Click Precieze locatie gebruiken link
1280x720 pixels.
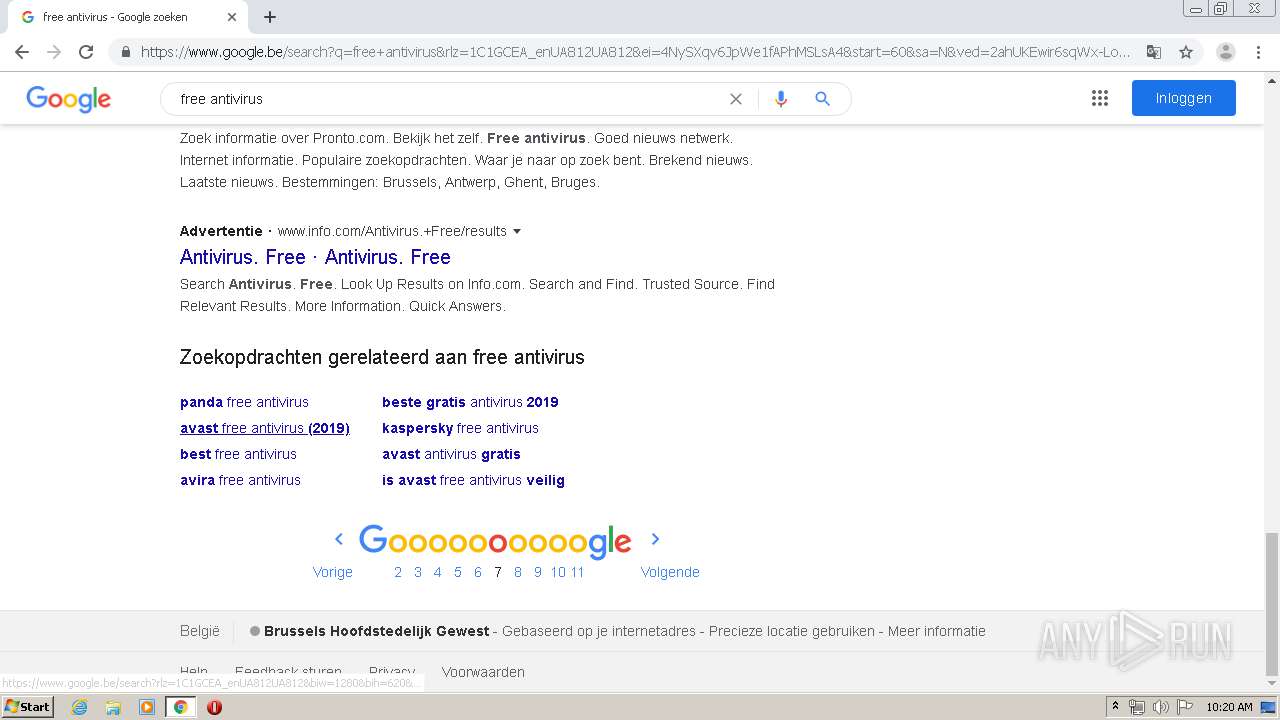[792, 631]
